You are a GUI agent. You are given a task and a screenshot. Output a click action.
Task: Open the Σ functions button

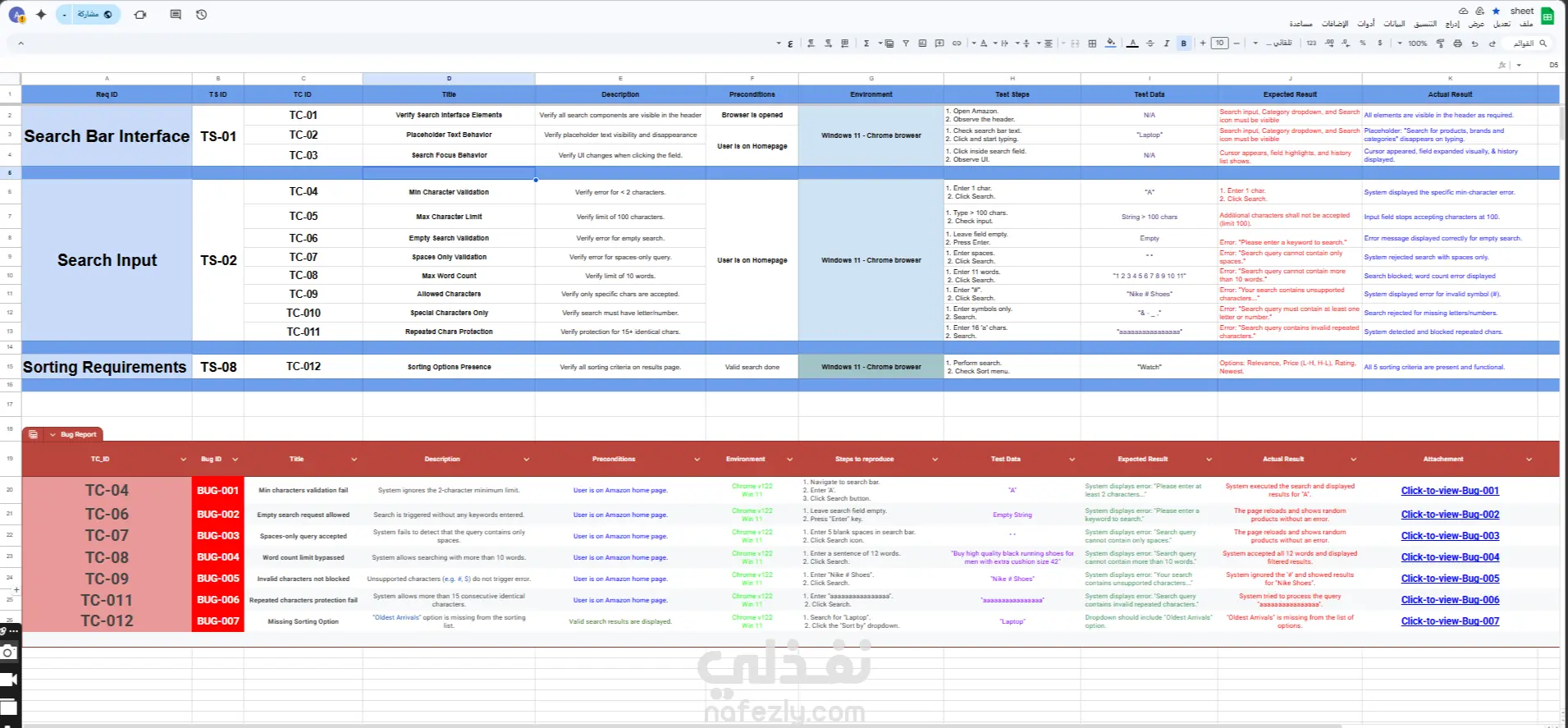coord(866,43)
